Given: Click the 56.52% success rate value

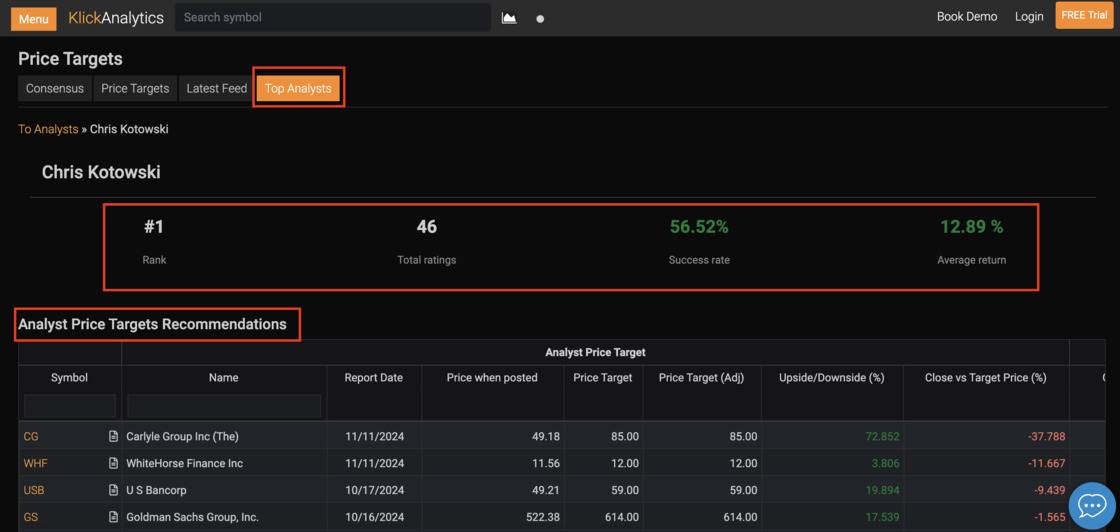Looking at the screenshot, I should (x=699, y=227).
